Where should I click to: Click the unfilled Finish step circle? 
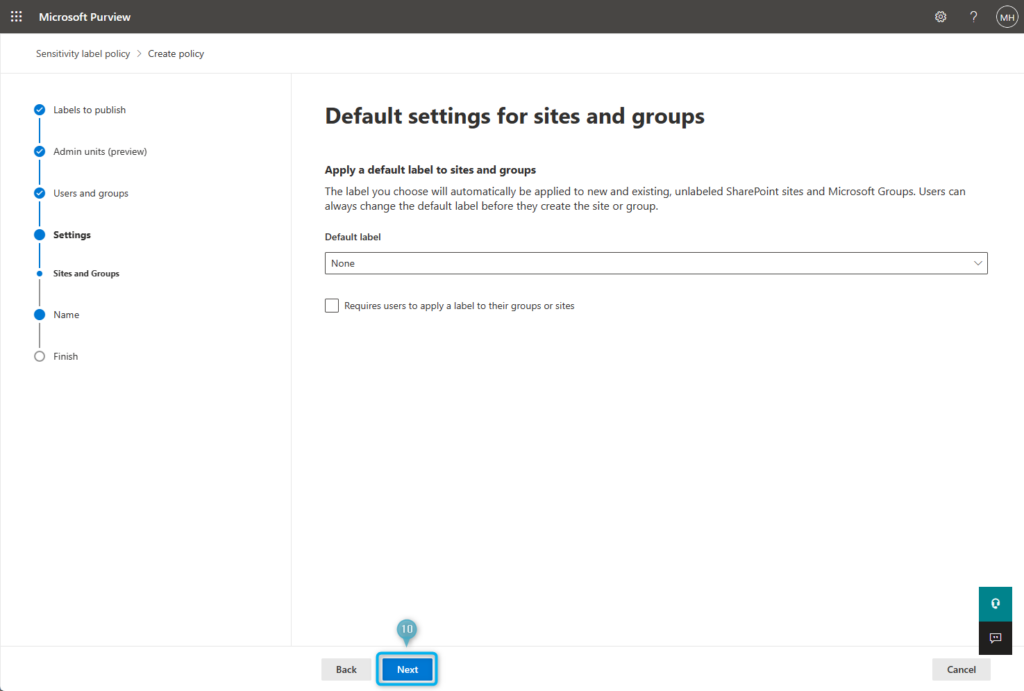(39, 356)
